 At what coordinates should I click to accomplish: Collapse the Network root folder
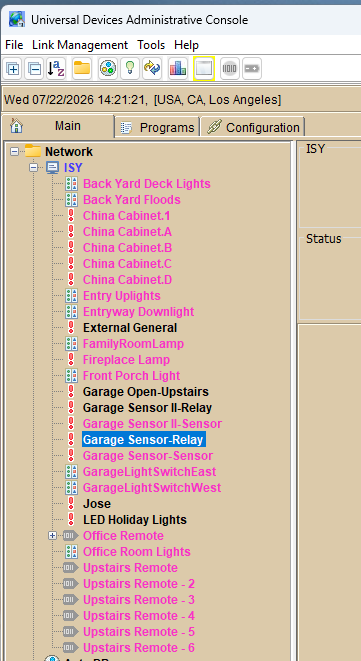(x=15, y=151)
